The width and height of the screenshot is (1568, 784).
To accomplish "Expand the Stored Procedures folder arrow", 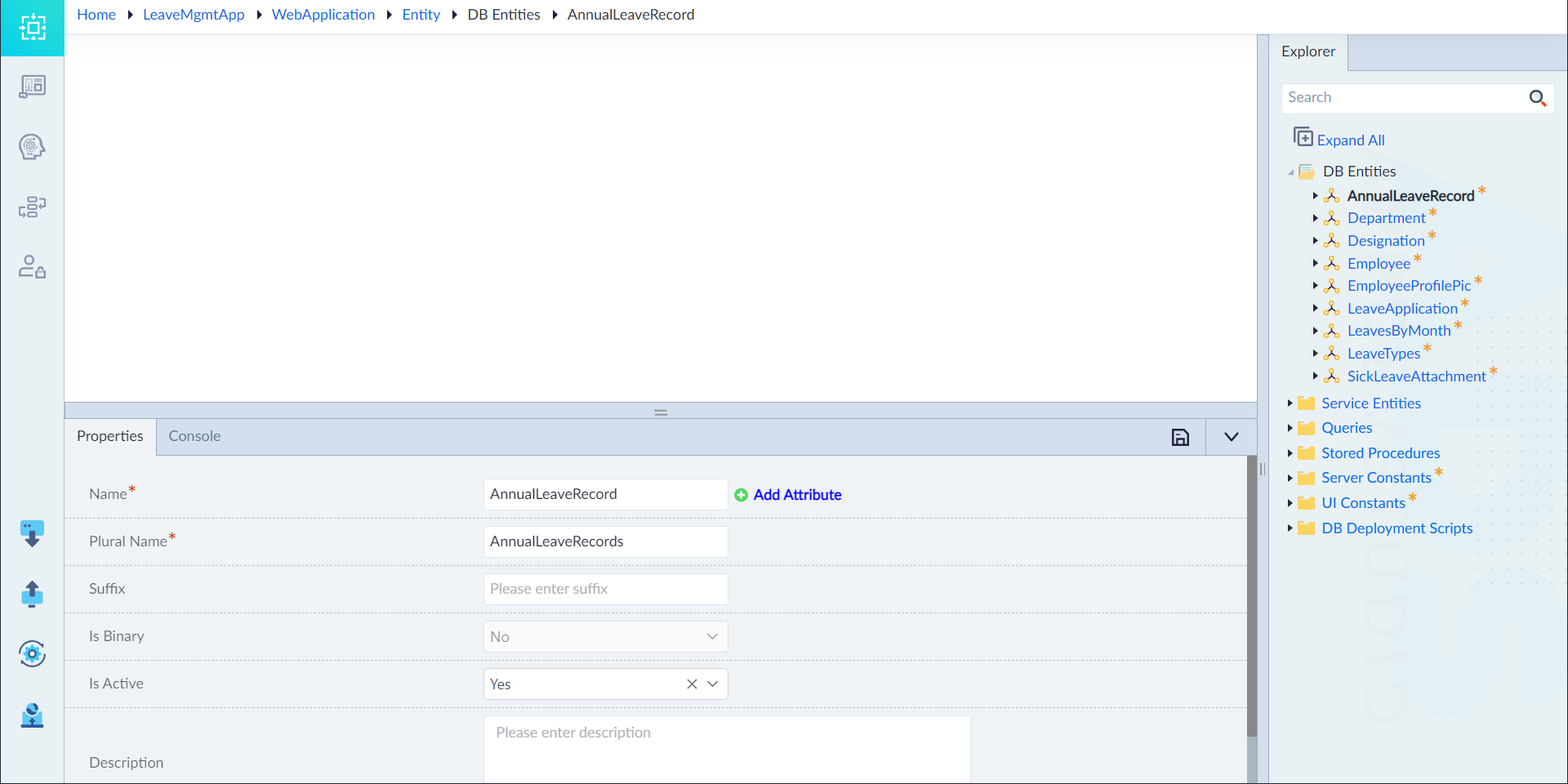I will coord(1290,453).
